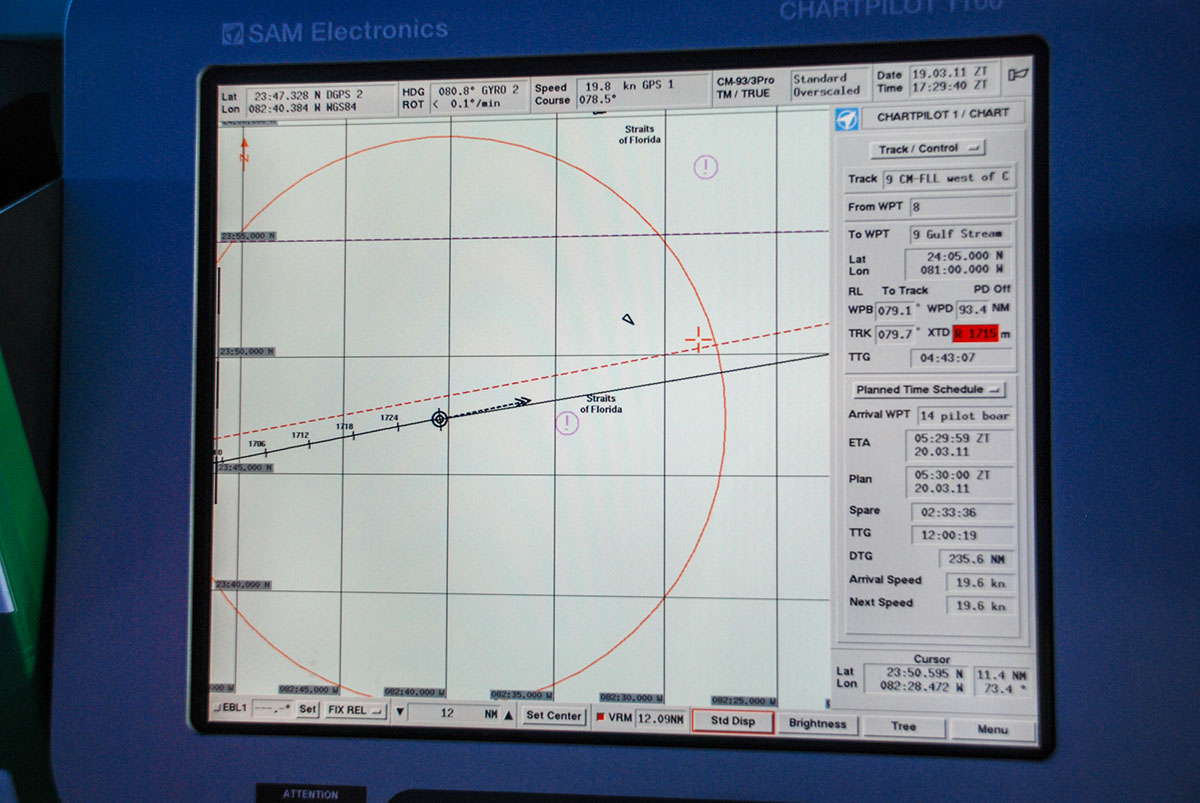Toggle the red VRM range marker indicator
This screenshot has height=803, width=1200.
point(601,718)
